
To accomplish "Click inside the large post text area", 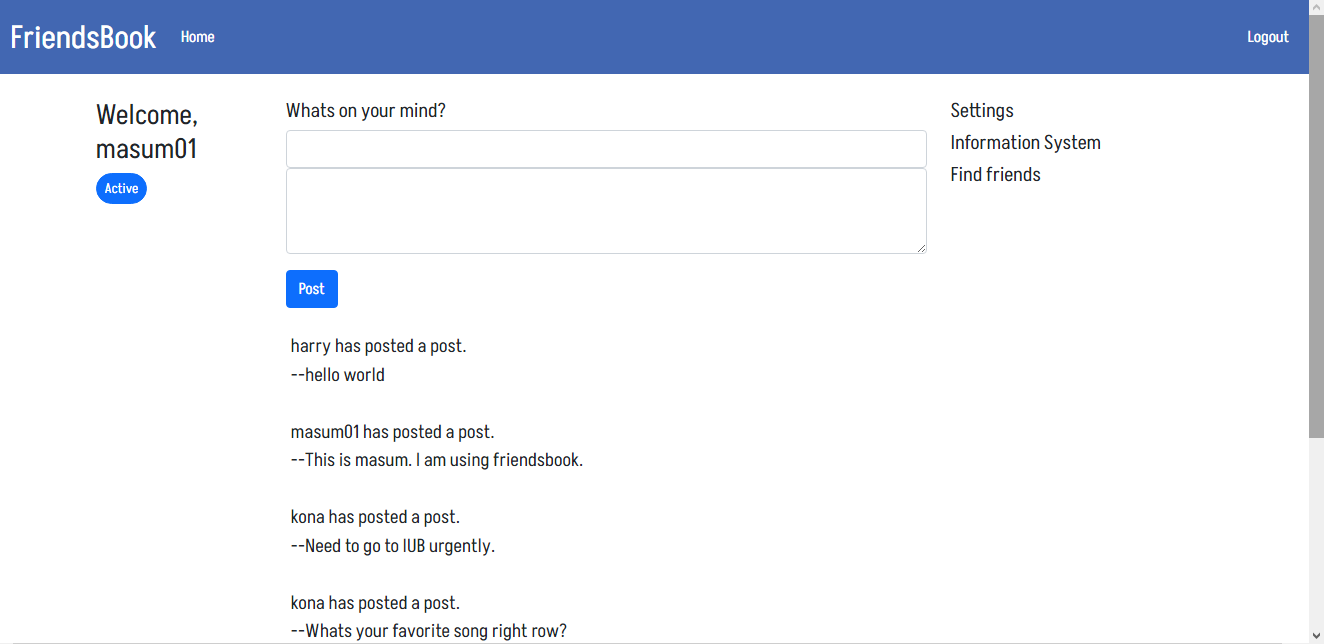I will (605, 210).
